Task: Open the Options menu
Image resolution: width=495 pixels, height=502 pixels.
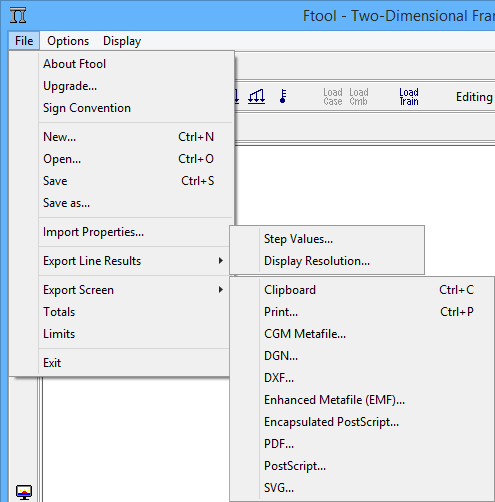Action: click(68, 41)
